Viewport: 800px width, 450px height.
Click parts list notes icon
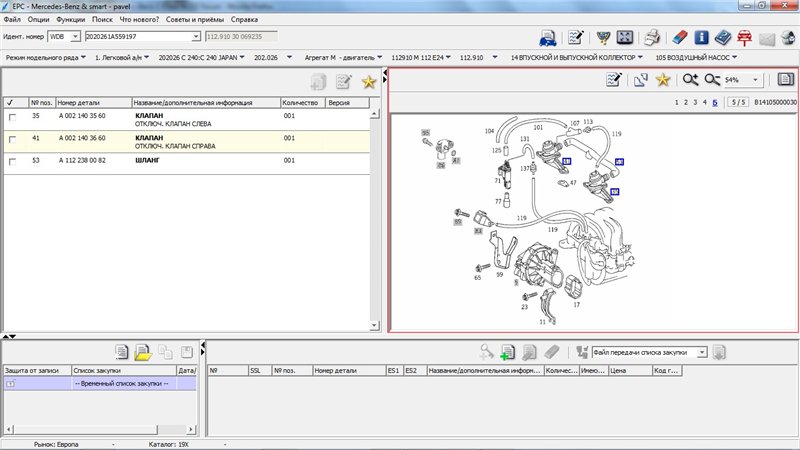[x=343, y=82]
